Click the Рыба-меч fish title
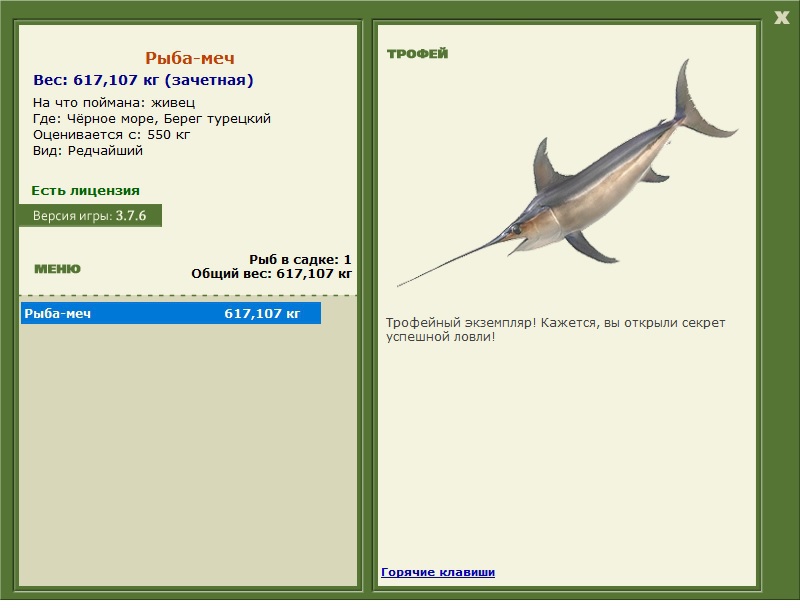This screenshot has width=800, height=614. coord(190,58)
